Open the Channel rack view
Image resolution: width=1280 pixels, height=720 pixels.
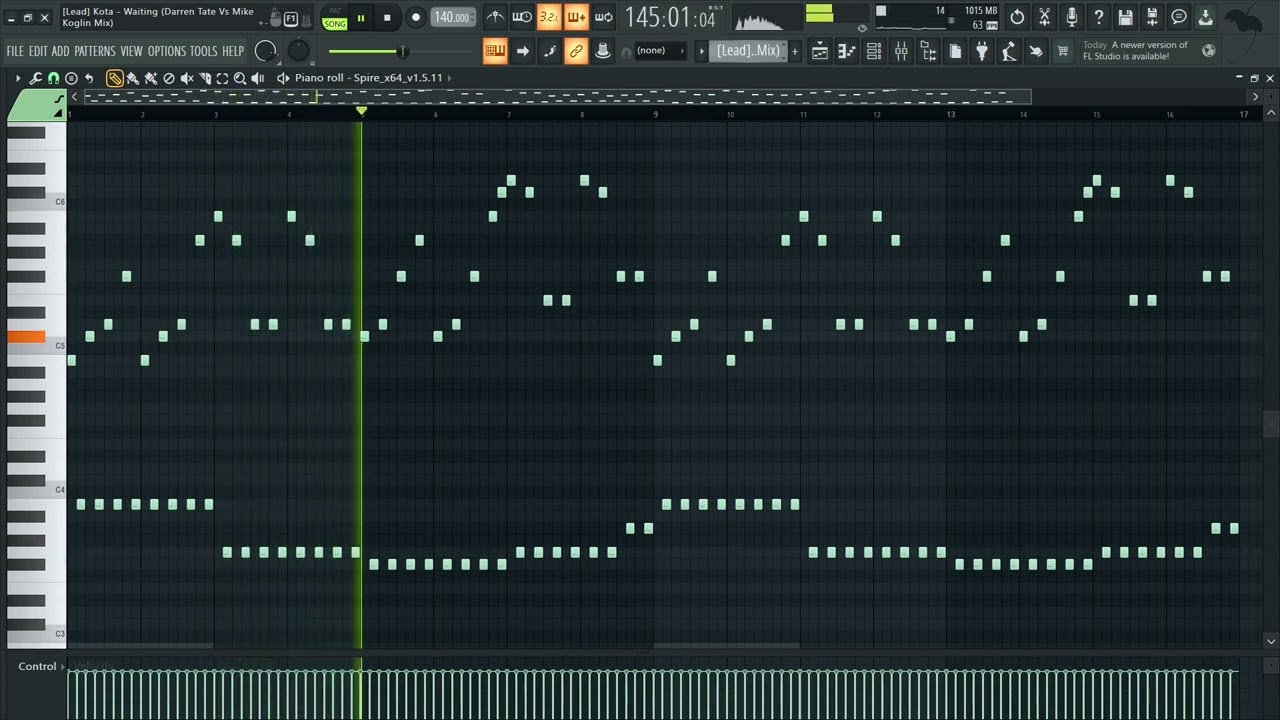pos(873,52)
